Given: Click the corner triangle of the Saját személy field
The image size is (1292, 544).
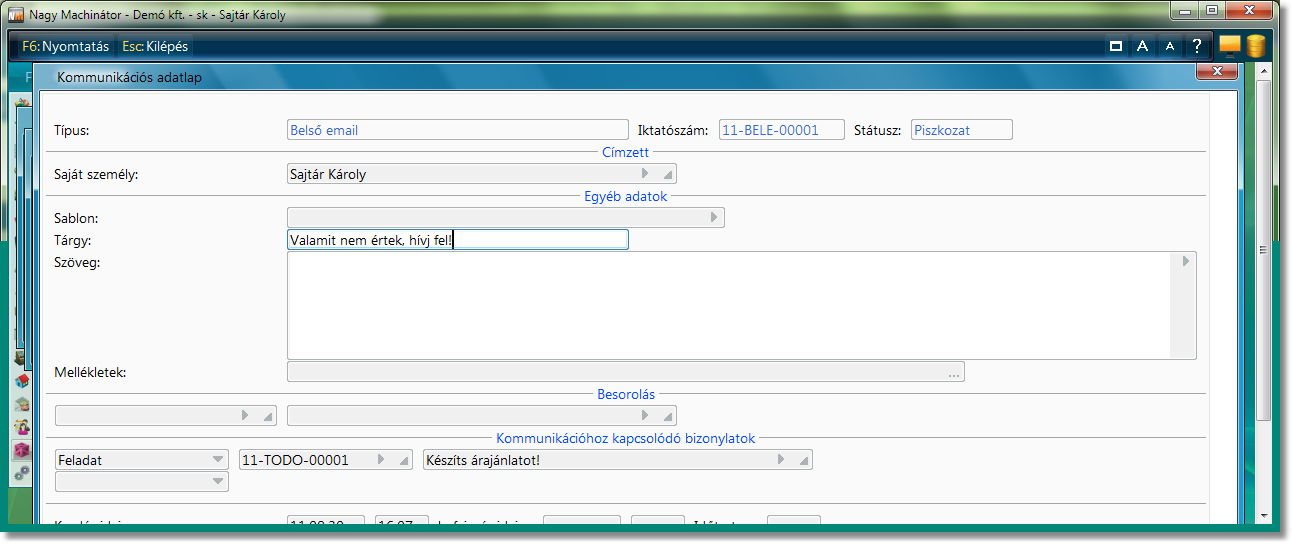Looking at the screenshot, I should [666, 176].
